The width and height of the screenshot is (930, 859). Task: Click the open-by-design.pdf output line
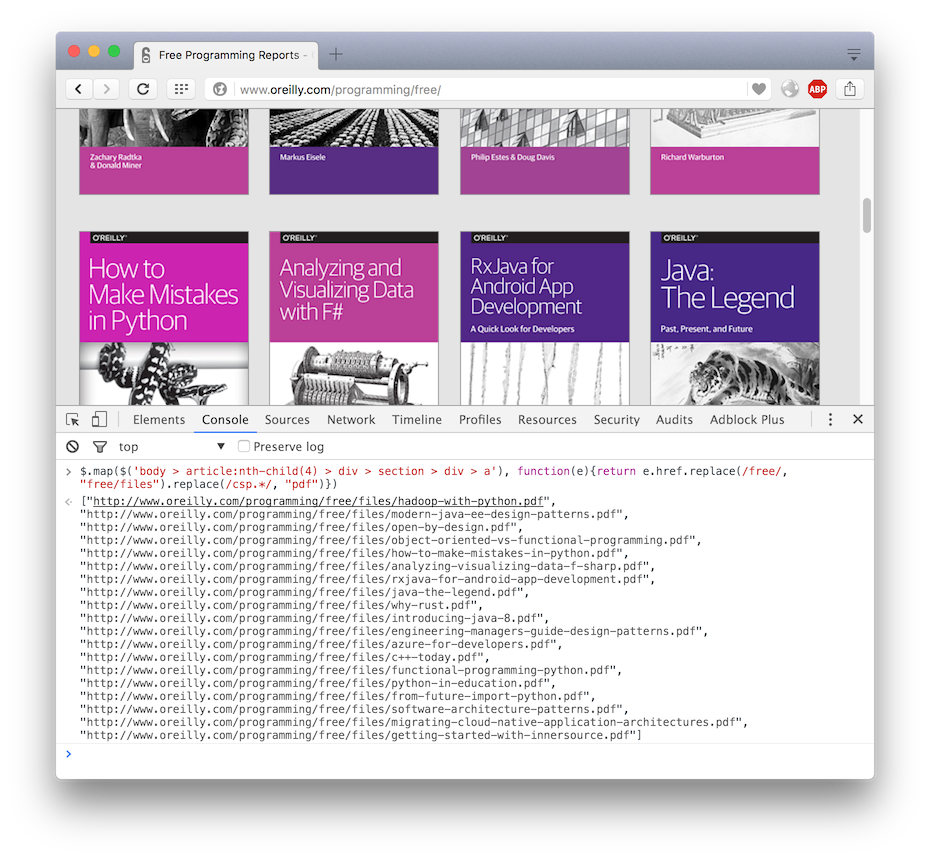pos(301,527)
